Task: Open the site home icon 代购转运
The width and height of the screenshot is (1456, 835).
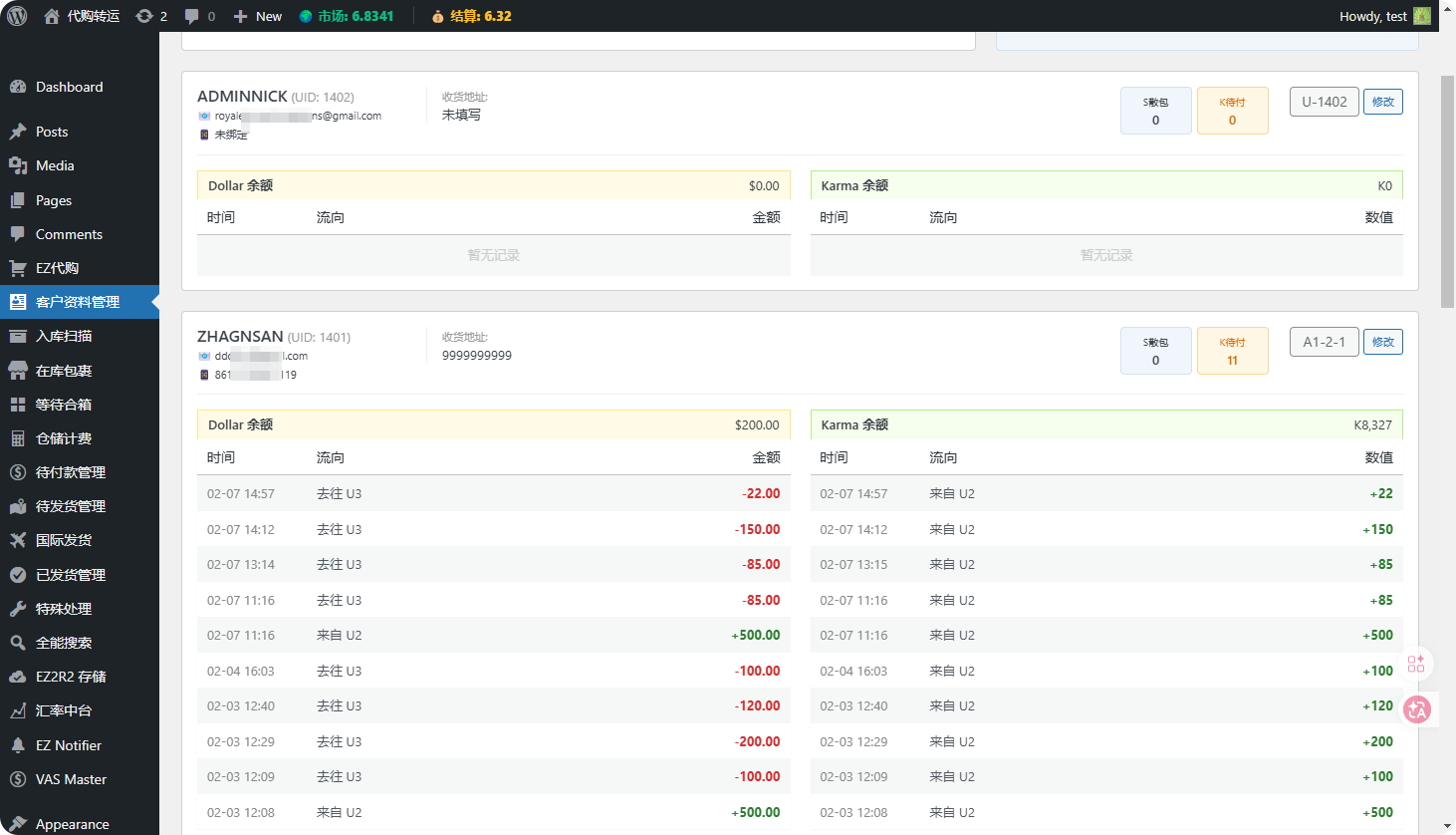Action: pyautogui.click(x=53, y=16)
